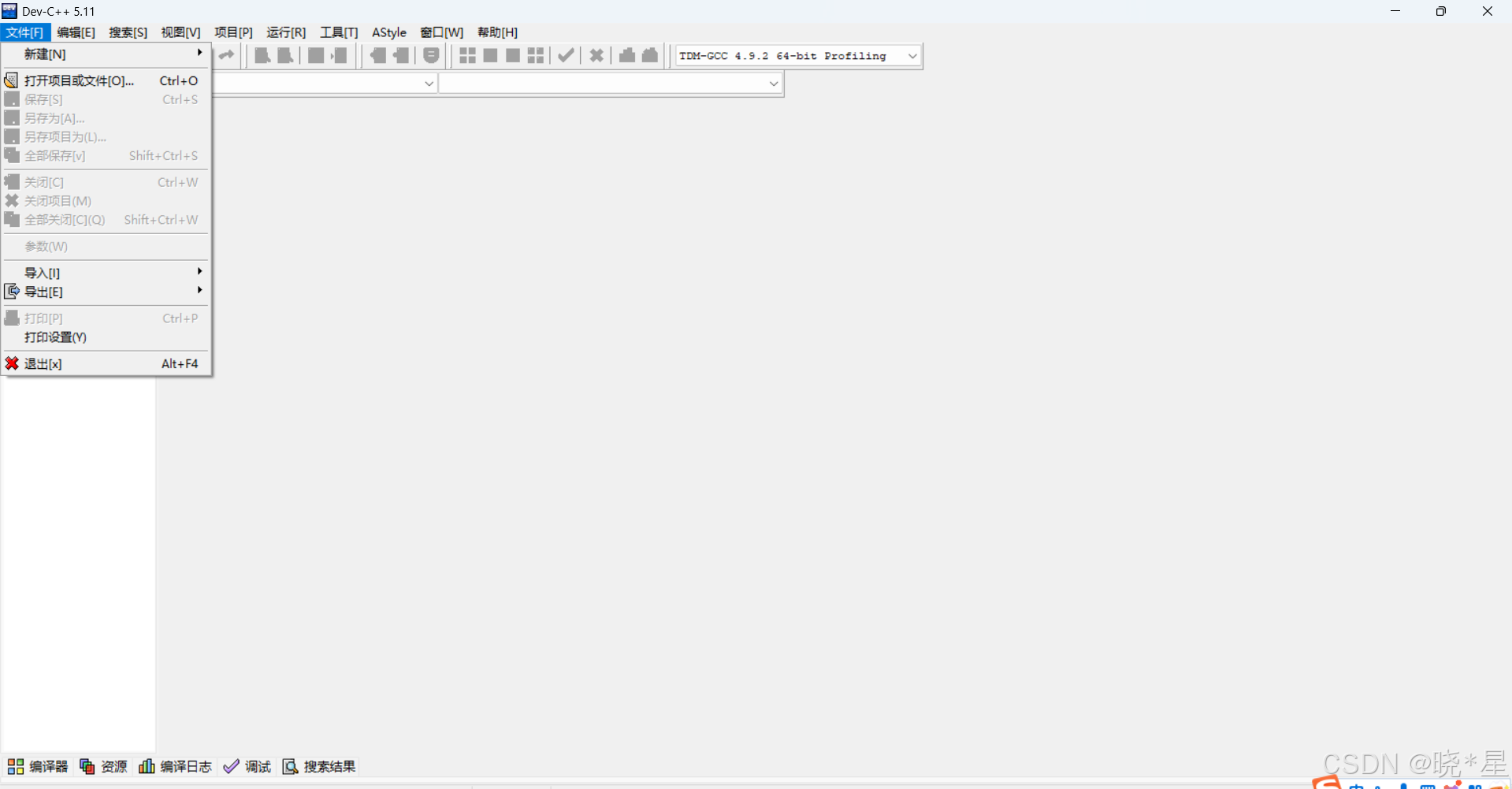Click the Delete Profiling Information icon
Screen dimensions: 1512x789
[x=650, y=55]
